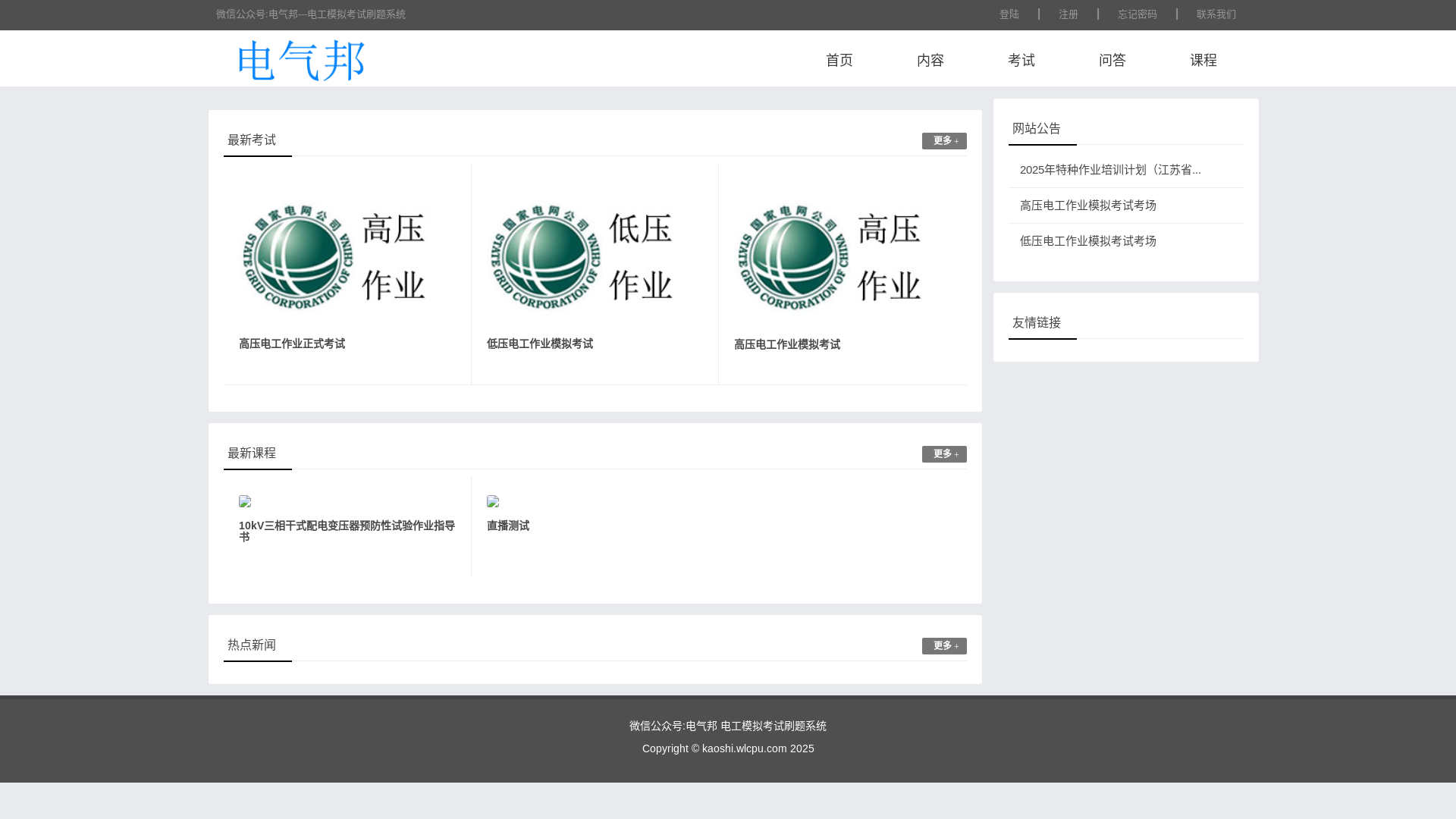Open the 注册 register link

tap(1068, 14)
